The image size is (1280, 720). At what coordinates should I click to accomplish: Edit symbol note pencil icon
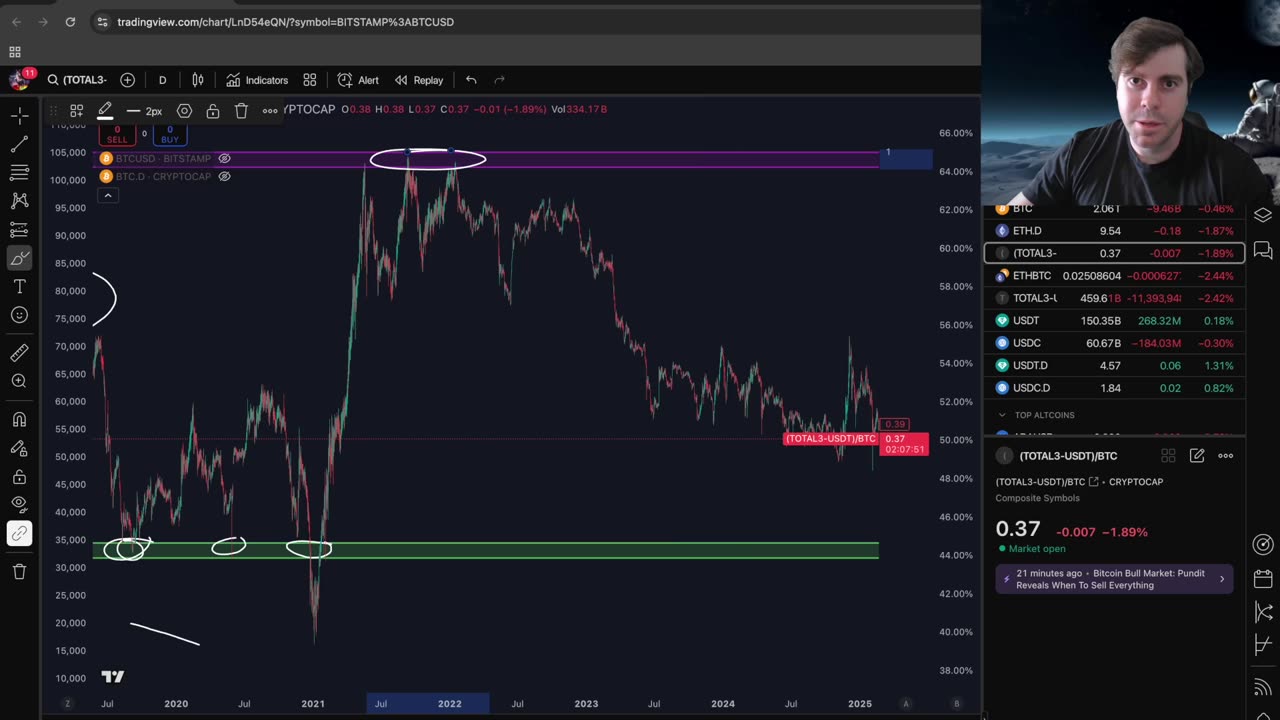tap(1197, 456)
